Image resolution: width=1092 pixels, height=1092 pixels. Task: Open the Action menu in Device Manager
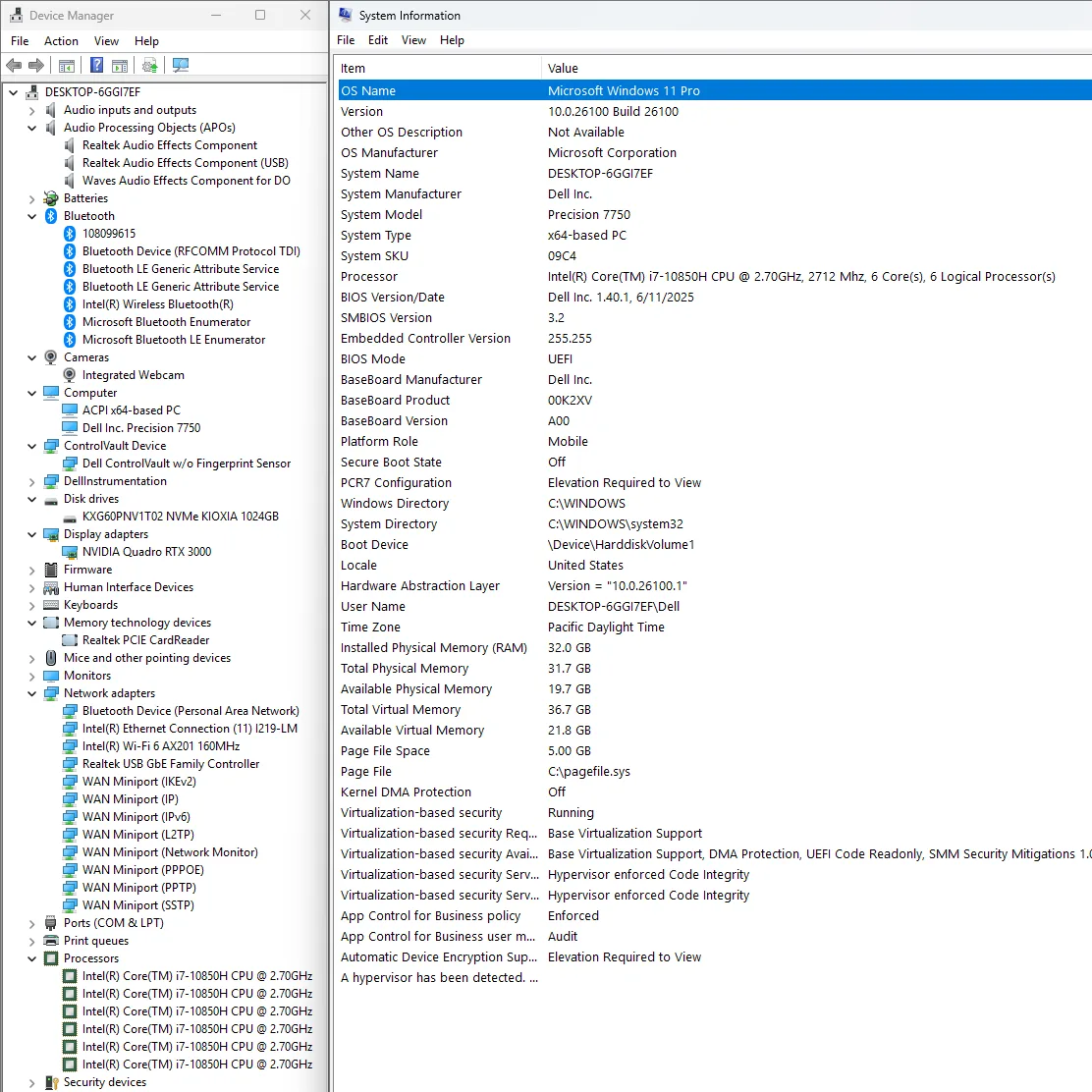[x=61, y=40]
